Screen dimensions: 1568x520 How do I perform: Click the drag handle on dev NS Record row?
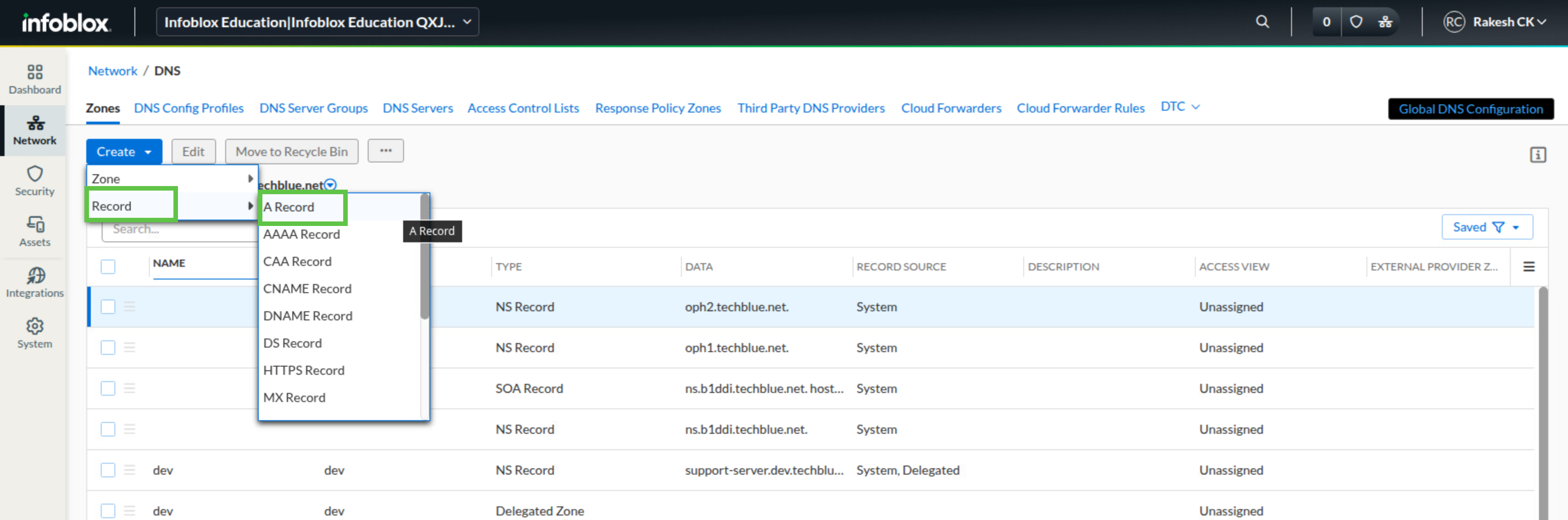coord(129,470)
